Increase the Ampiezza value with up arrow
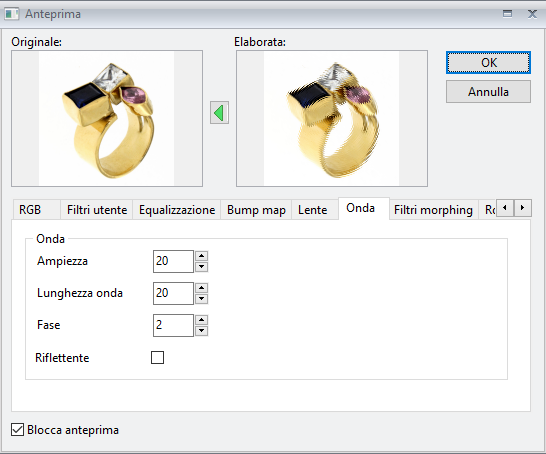The width and height of the screenshot is (546, 454). click(x=202, y=256)
